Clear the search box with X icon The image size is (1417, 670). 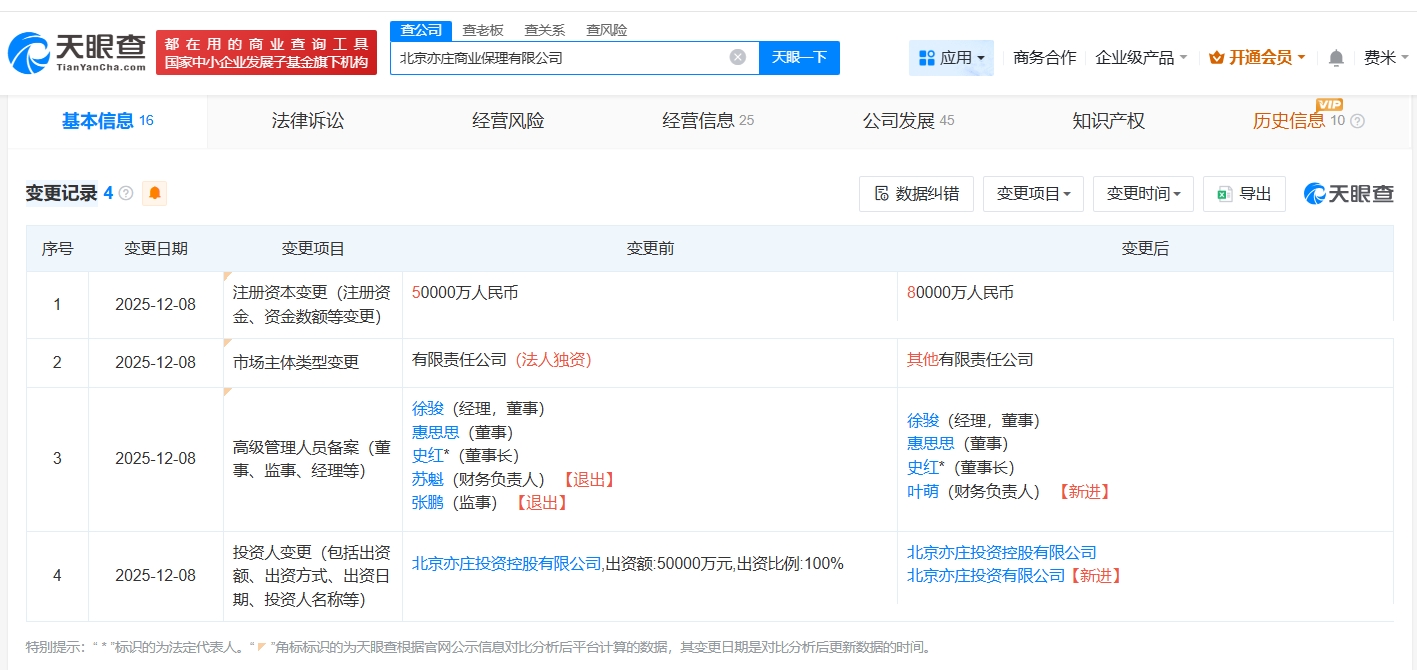pyautogui.click(x=738, y=57)
